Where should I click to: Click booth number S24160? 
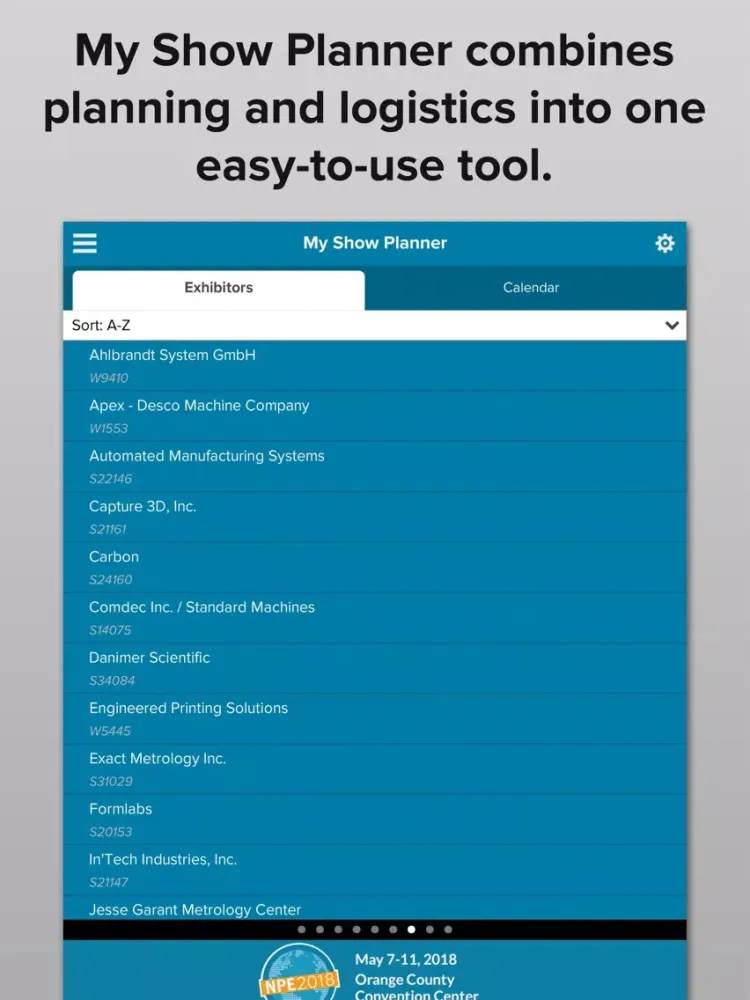tap(110, 579)
